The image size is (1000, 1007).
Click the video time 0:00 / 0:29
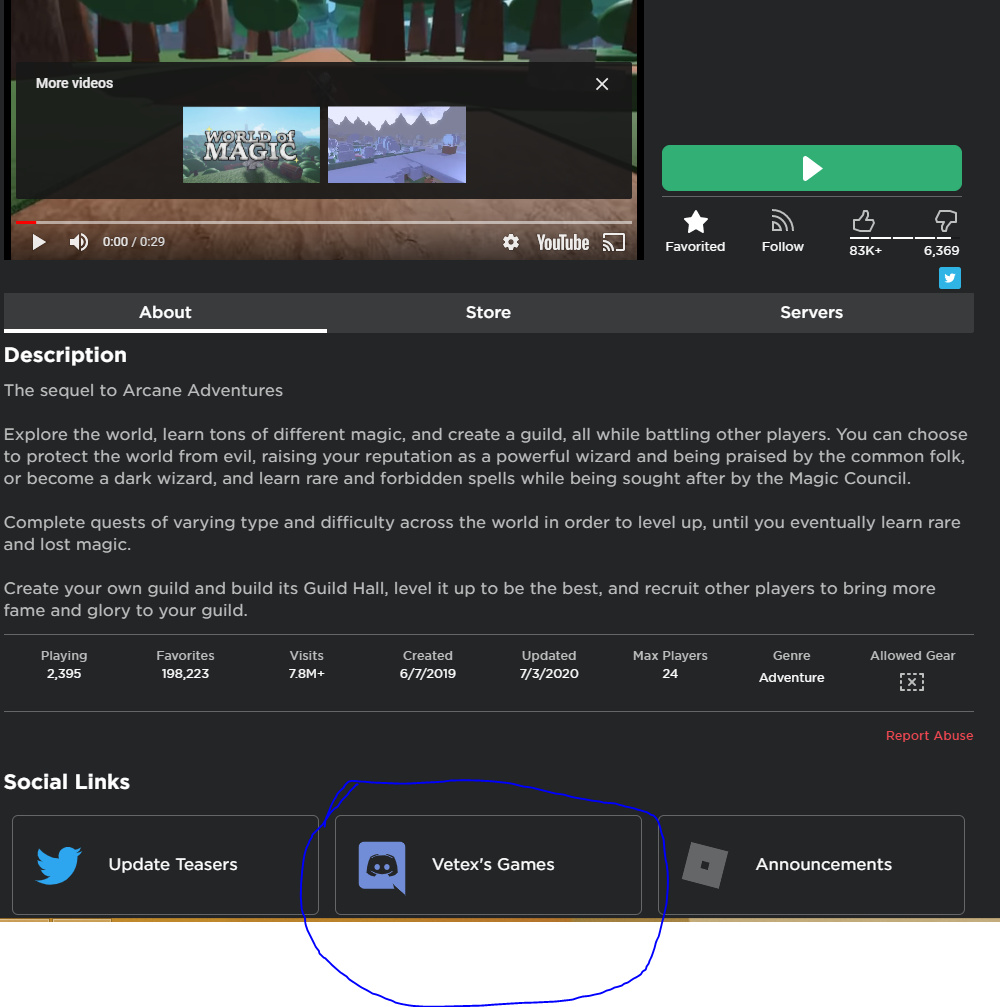click(x=134, y=242)
